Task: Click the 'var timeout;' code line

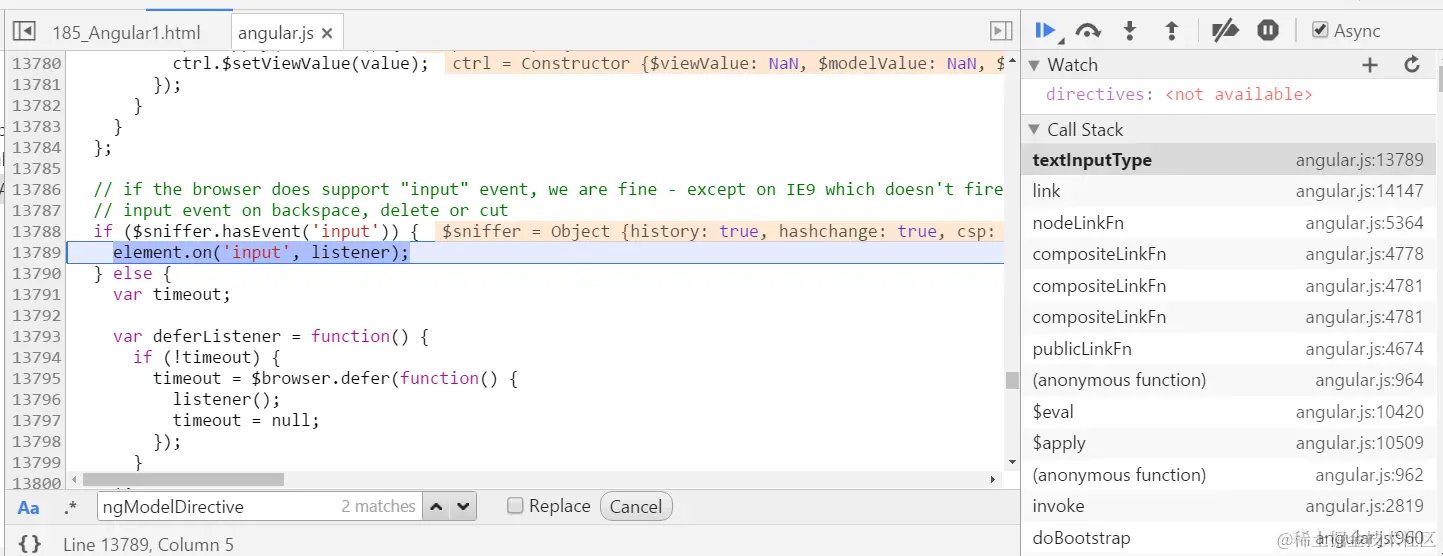Action: click(x=171, y=294)
